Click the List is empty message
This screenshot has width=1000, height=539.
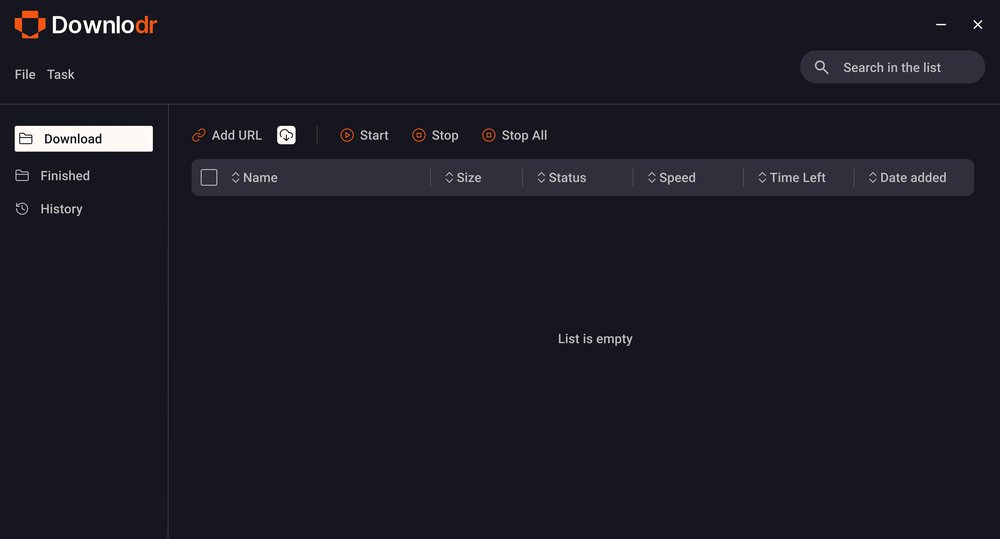(595, 339)
